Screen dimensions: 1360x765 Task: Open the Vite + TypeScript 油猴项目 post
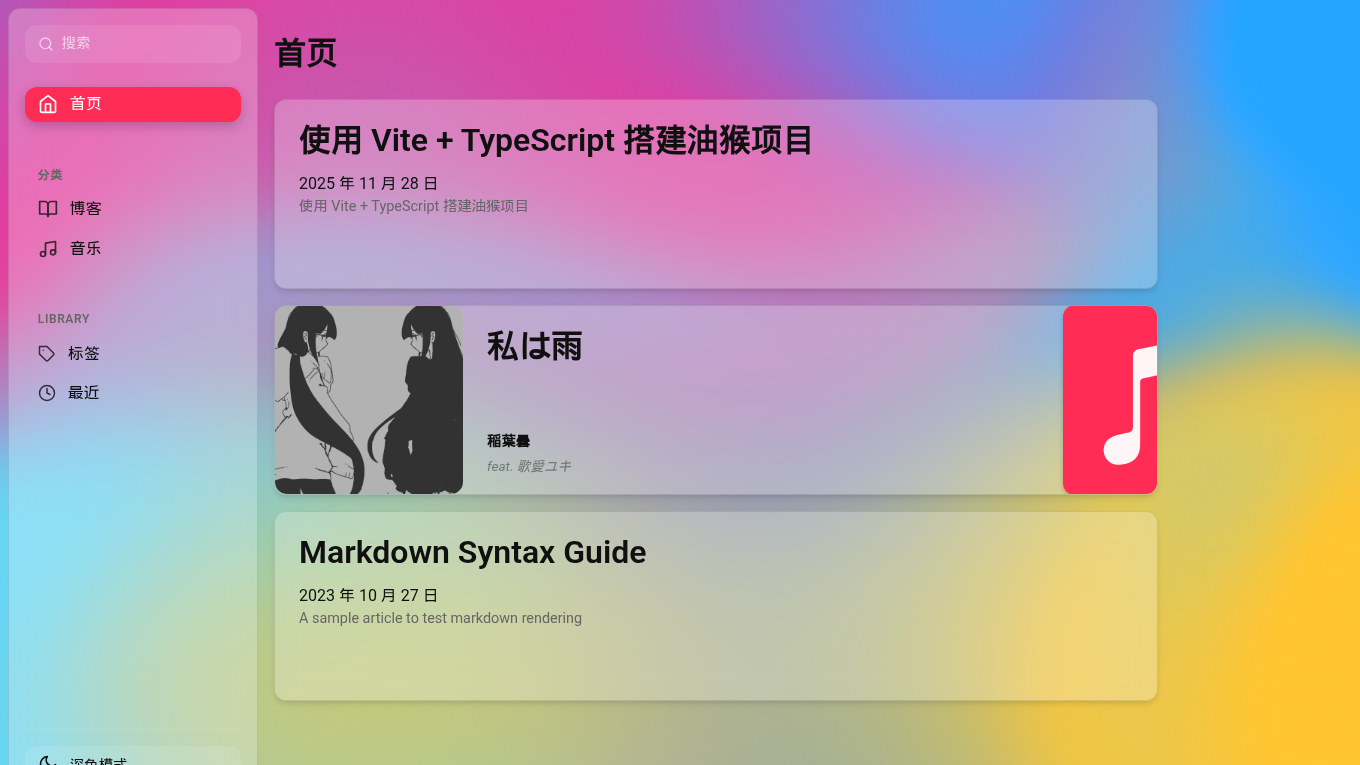click(x=715, y=193)
